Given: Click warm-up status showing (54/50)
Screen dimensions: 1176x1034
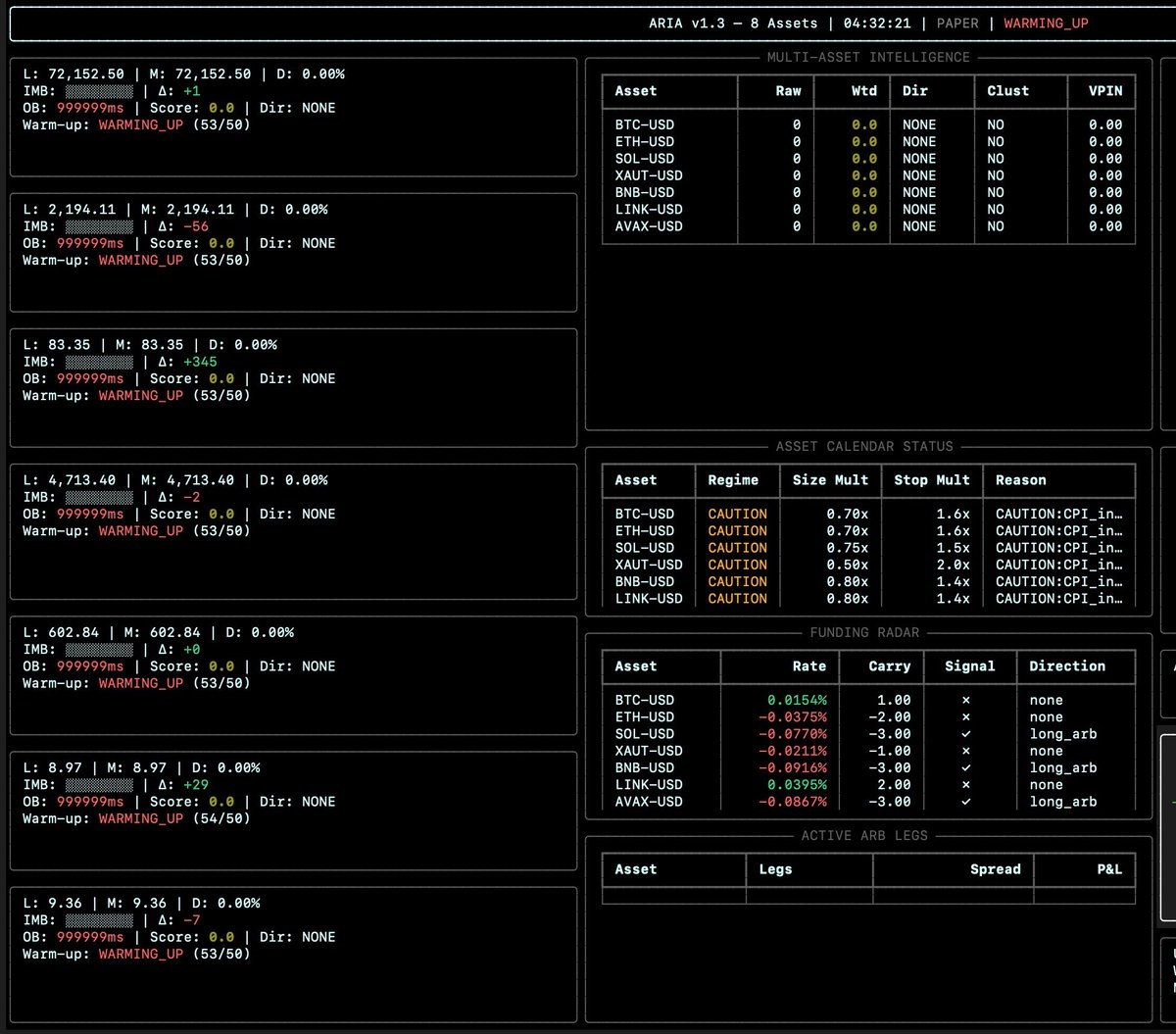Looking at the screenshot, I should coord(136,818).
